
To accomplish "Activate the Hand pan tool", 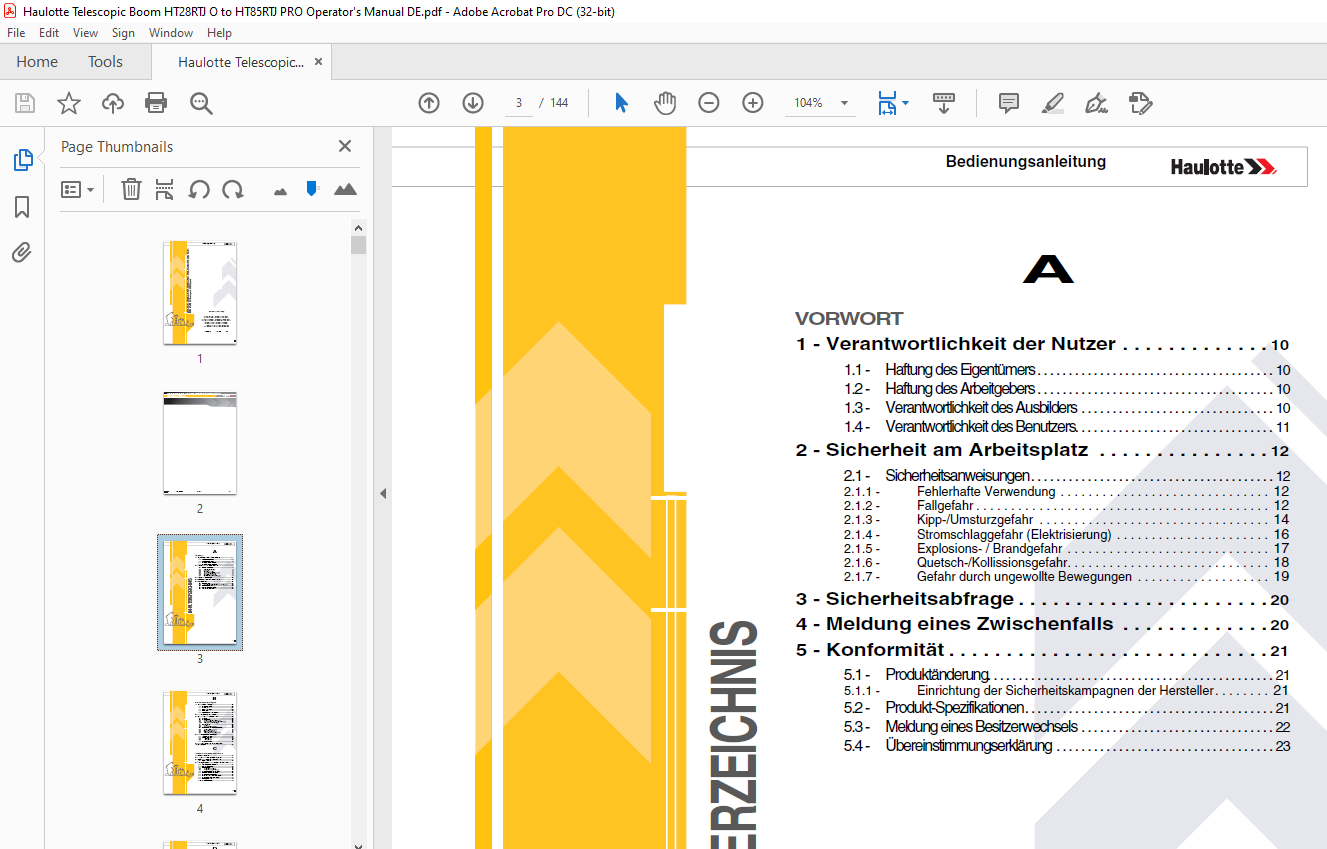I will coord(665,103).
